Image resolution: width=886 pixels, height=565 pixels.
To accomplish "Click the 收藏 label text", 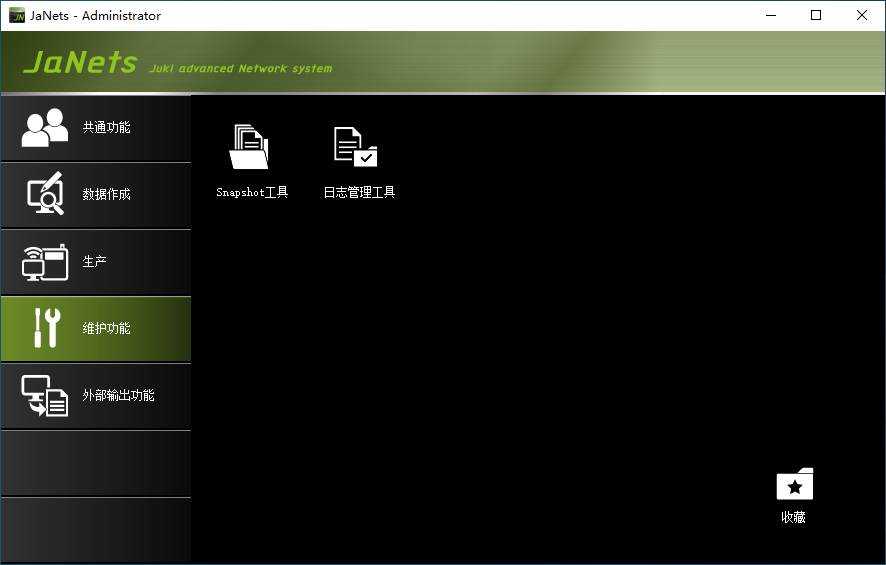I will click(794, 518).
